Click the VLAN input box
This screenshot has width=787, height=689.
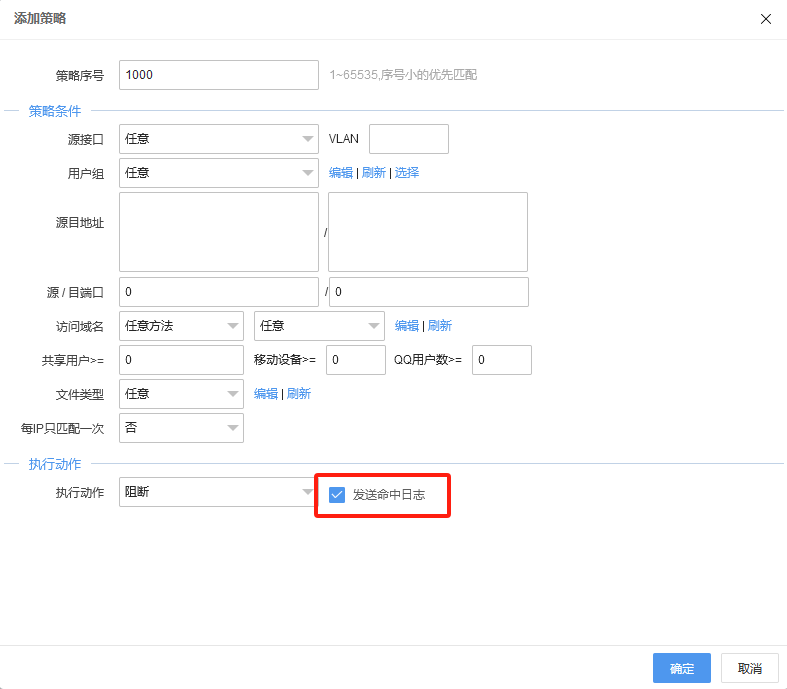point(408,139)
